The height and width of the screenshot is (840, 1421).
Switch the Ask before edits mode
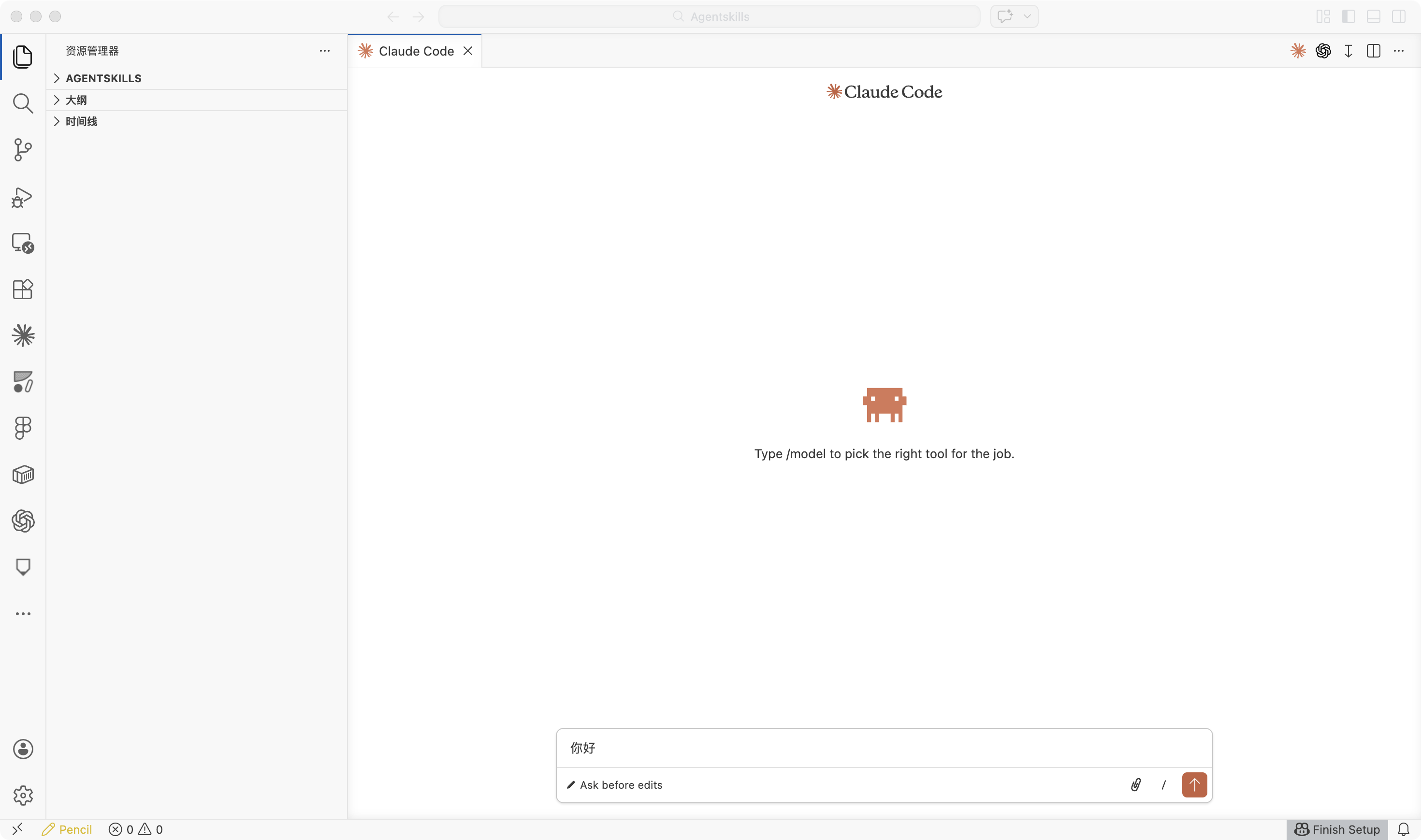(615, 784)
